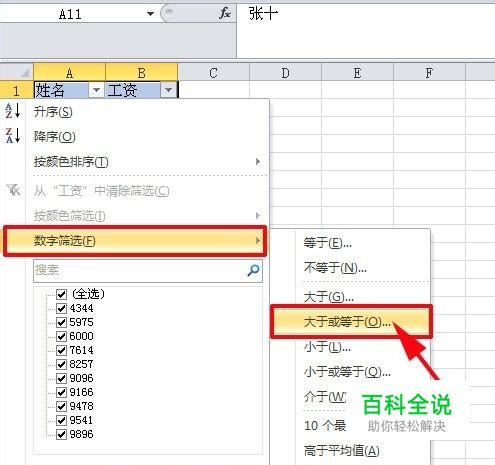The width and height of the screenshot is (495, 465).
Task: Select 升序(S) sort option
Action: [x=135, y=111]
